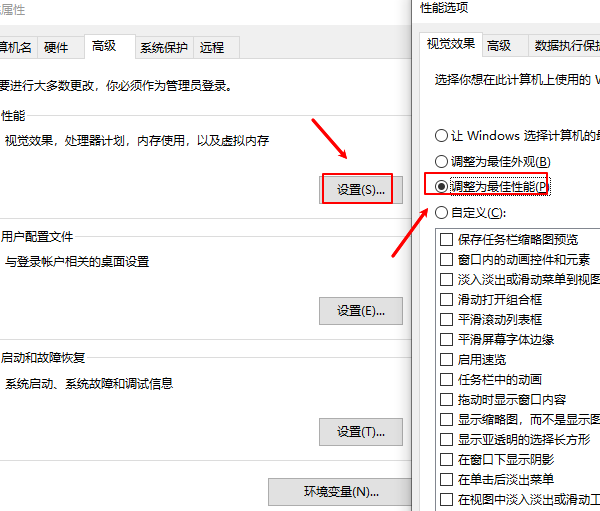Toggle 启用速览 checkbox

point(446,359)
